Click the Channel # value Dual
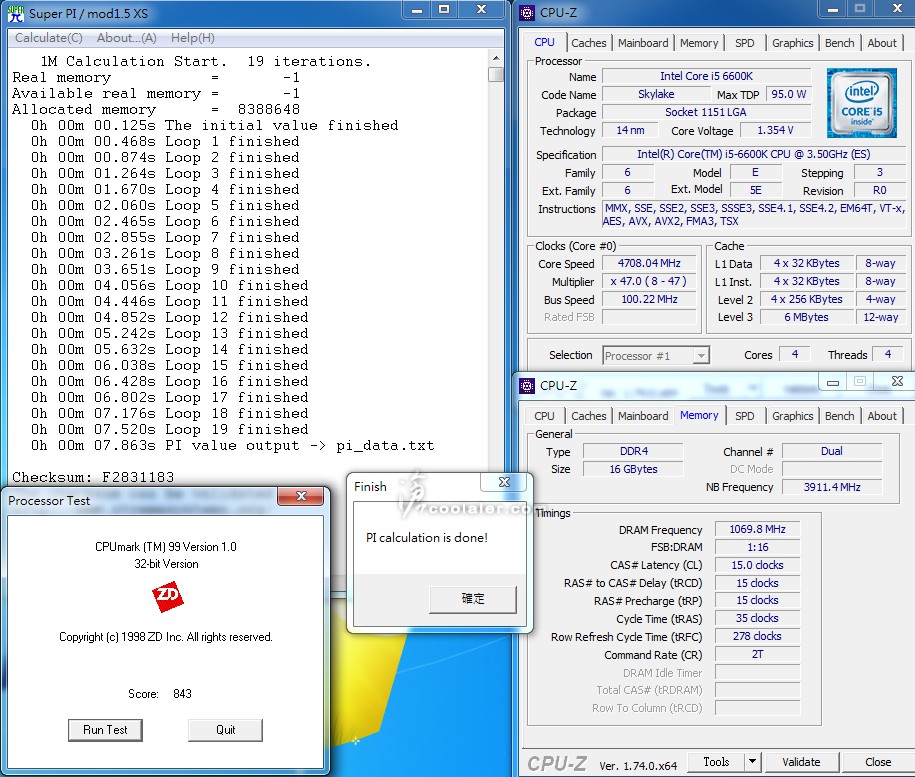The width and height of the screenshot is (915, 777). point(832,451)
